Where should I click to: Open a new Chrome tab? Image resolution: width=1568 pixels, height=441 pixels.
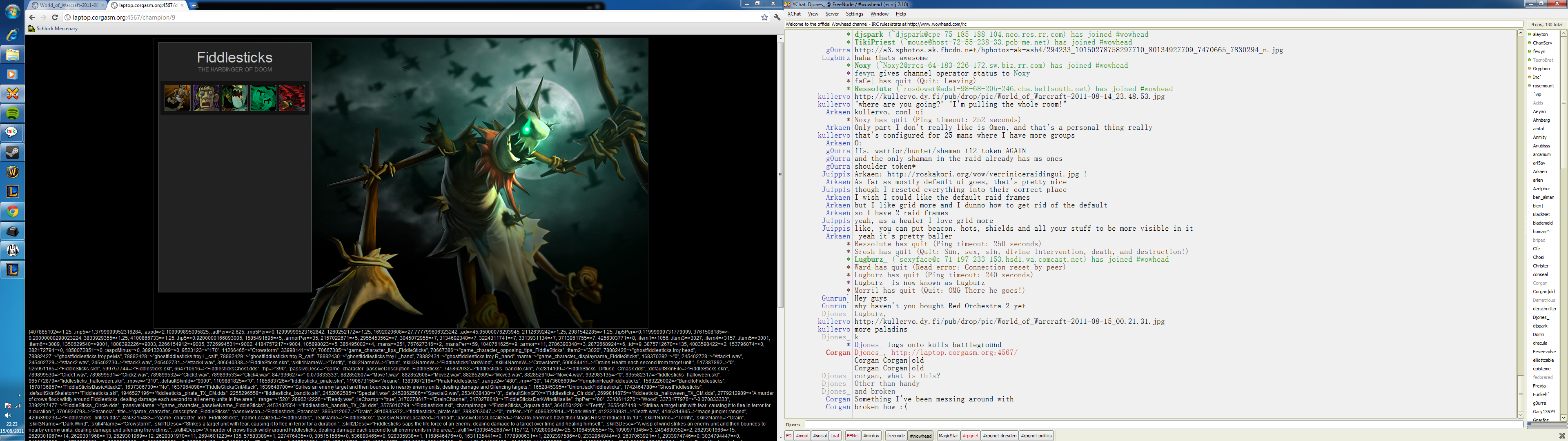[x=194, y=5]
